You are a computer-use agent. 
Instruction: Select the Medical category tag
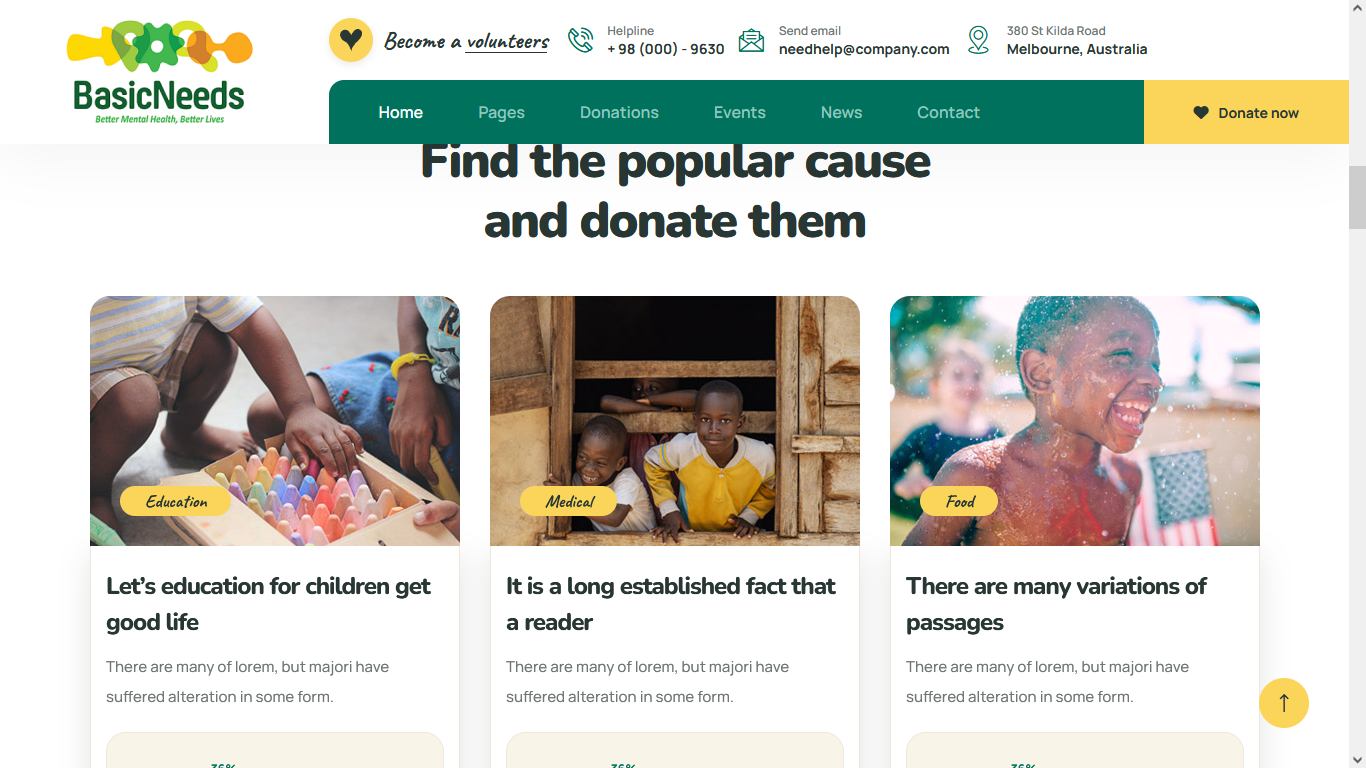coord(569,501)
